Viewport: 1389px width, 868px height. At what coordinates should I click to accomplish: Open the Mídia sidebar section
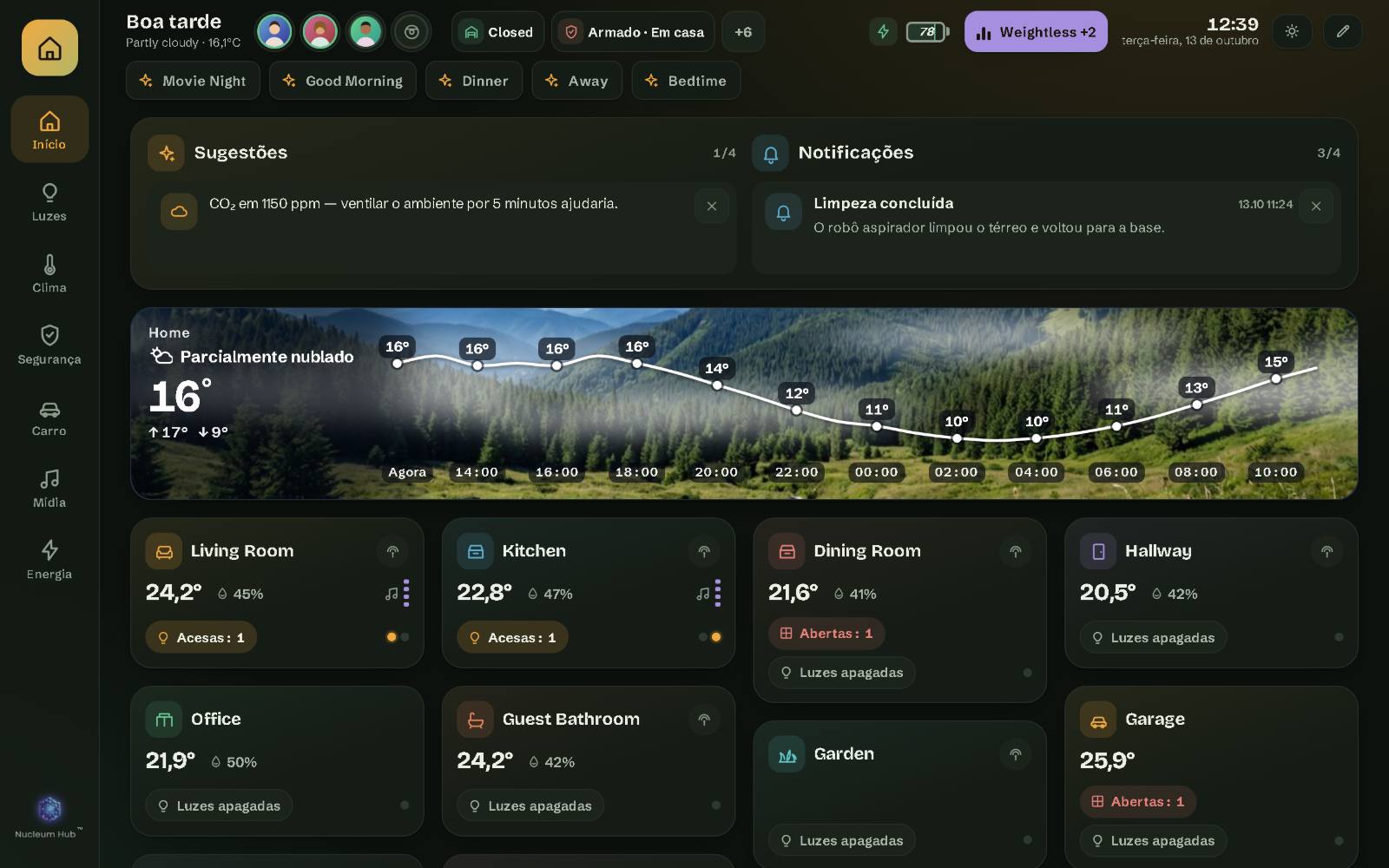(x=49, y=489)
